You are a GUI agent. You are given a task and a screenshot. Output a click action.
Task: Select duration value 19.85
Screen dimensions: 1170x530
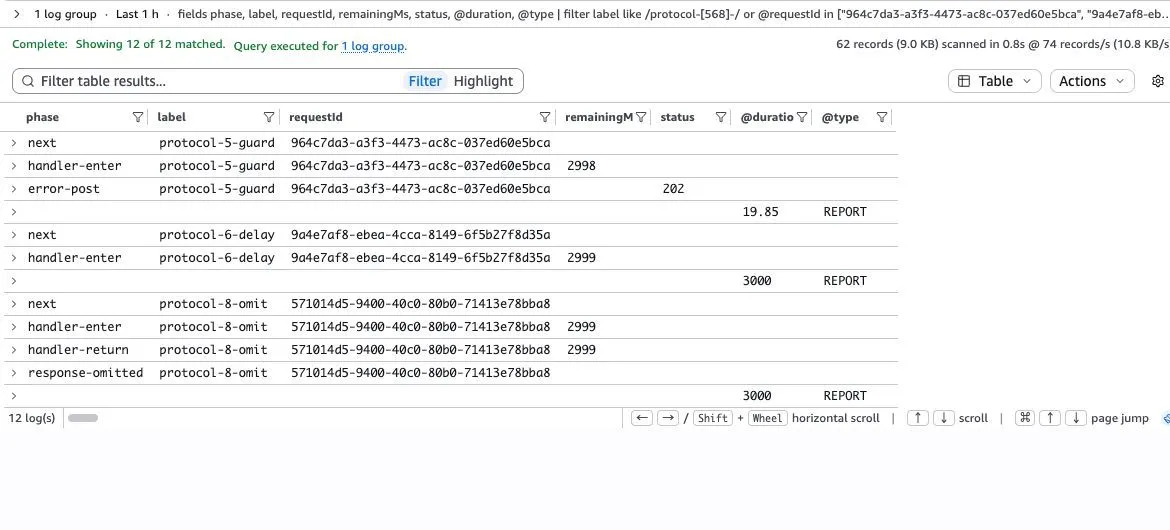coord(760,212)
